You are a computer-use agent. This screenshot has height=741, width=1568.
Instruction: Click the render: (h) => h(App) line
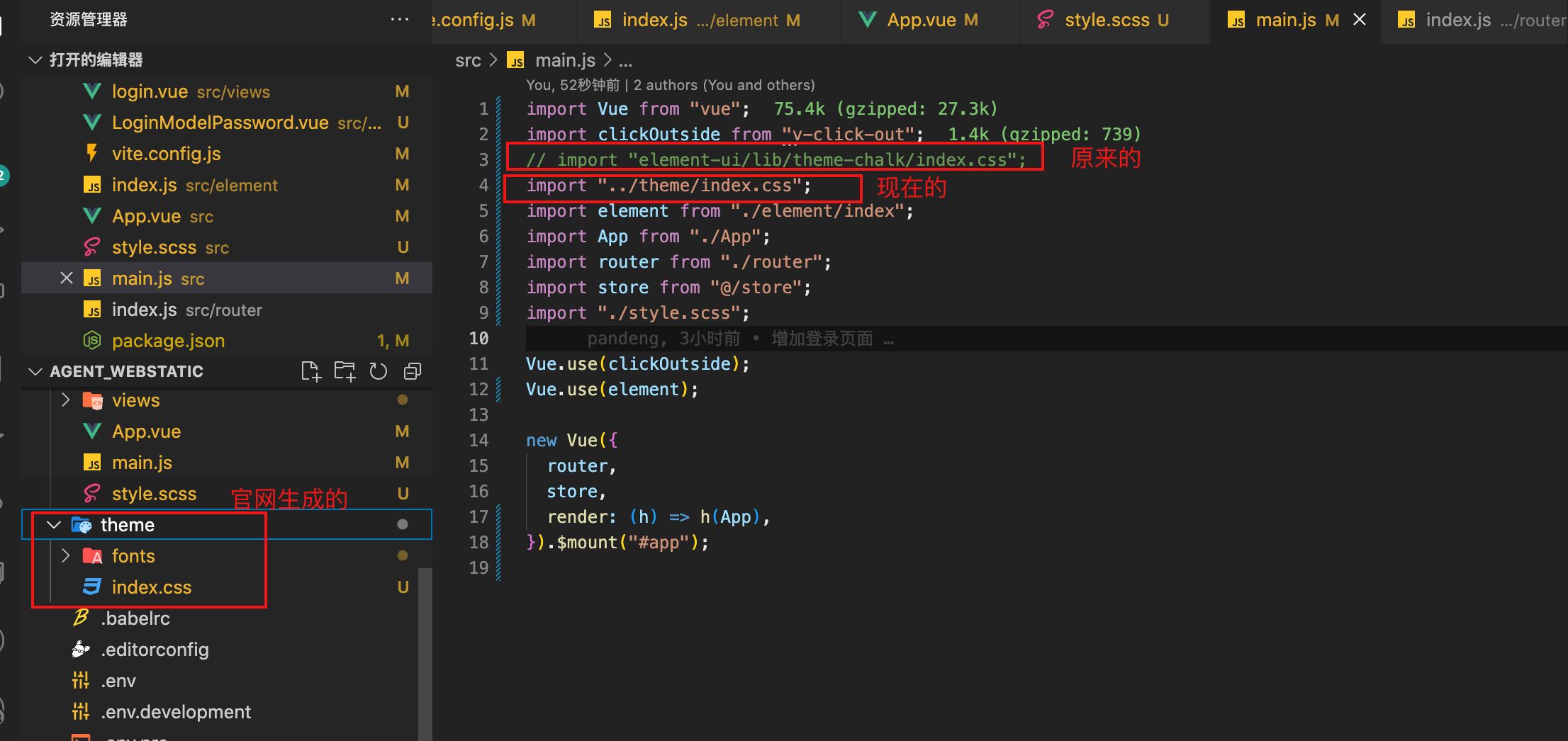(x=659, y=517)
